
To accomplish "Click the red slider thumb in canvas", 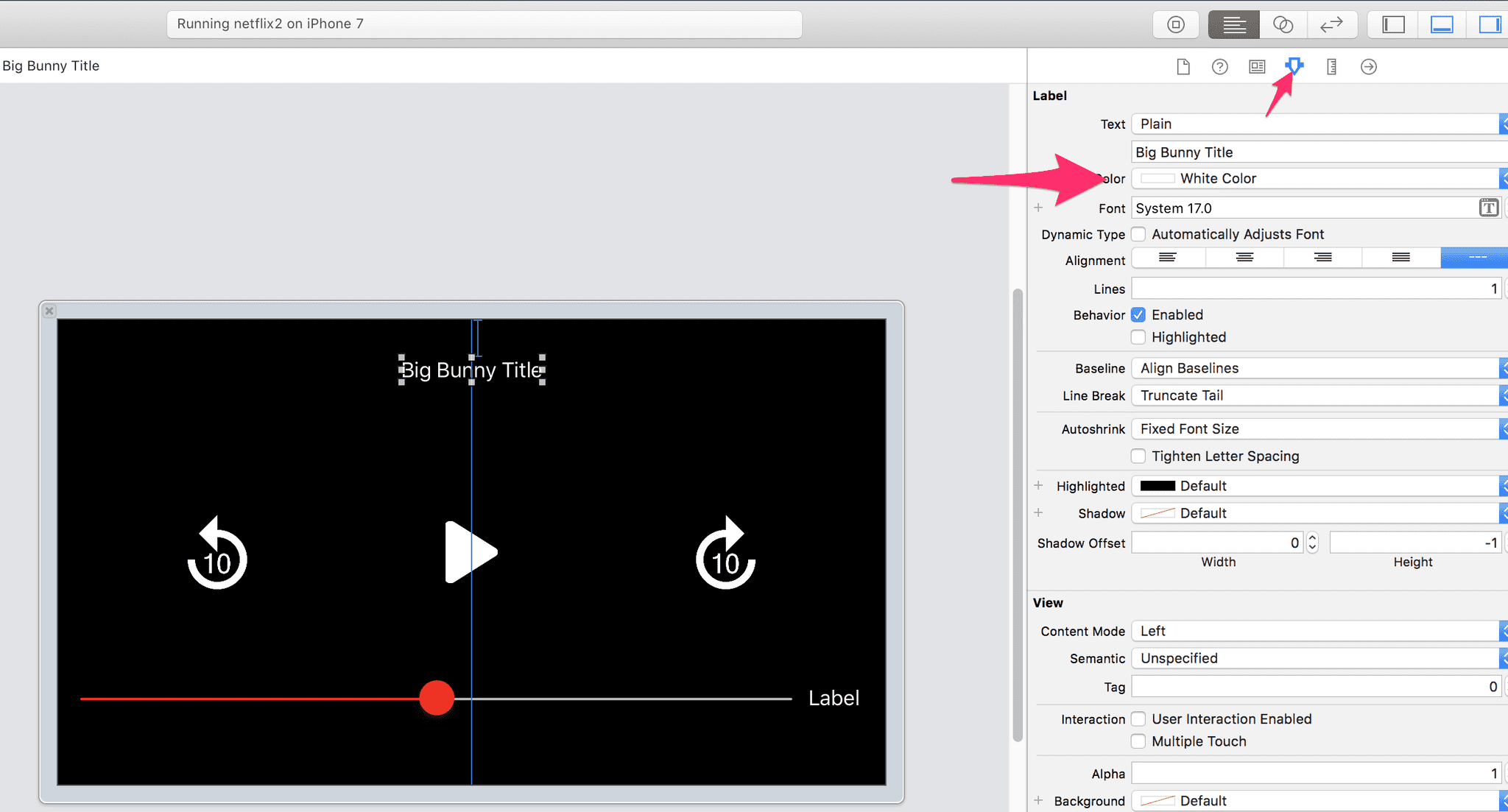I will pos(437,698).
